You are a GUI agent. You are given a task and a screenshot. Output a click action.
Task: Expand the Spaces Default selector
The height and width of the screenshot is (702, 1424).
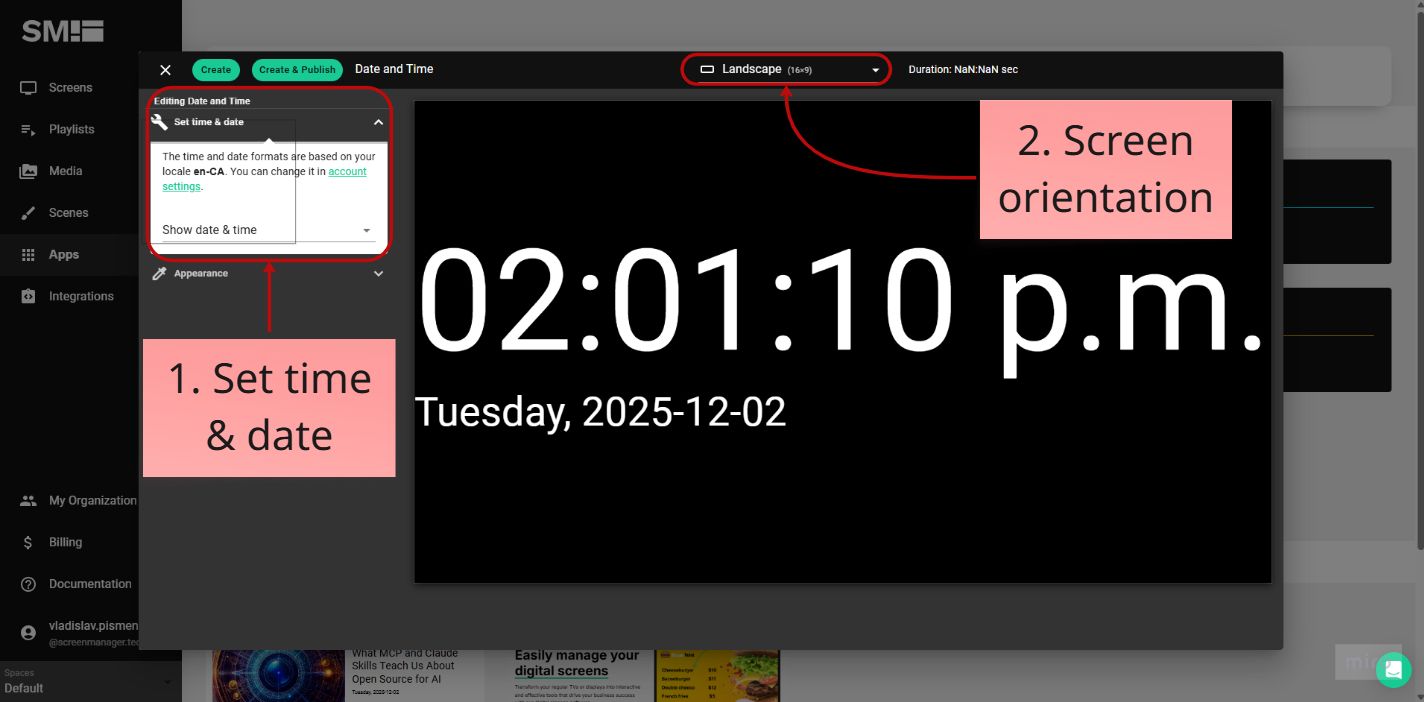click(90, 682)
